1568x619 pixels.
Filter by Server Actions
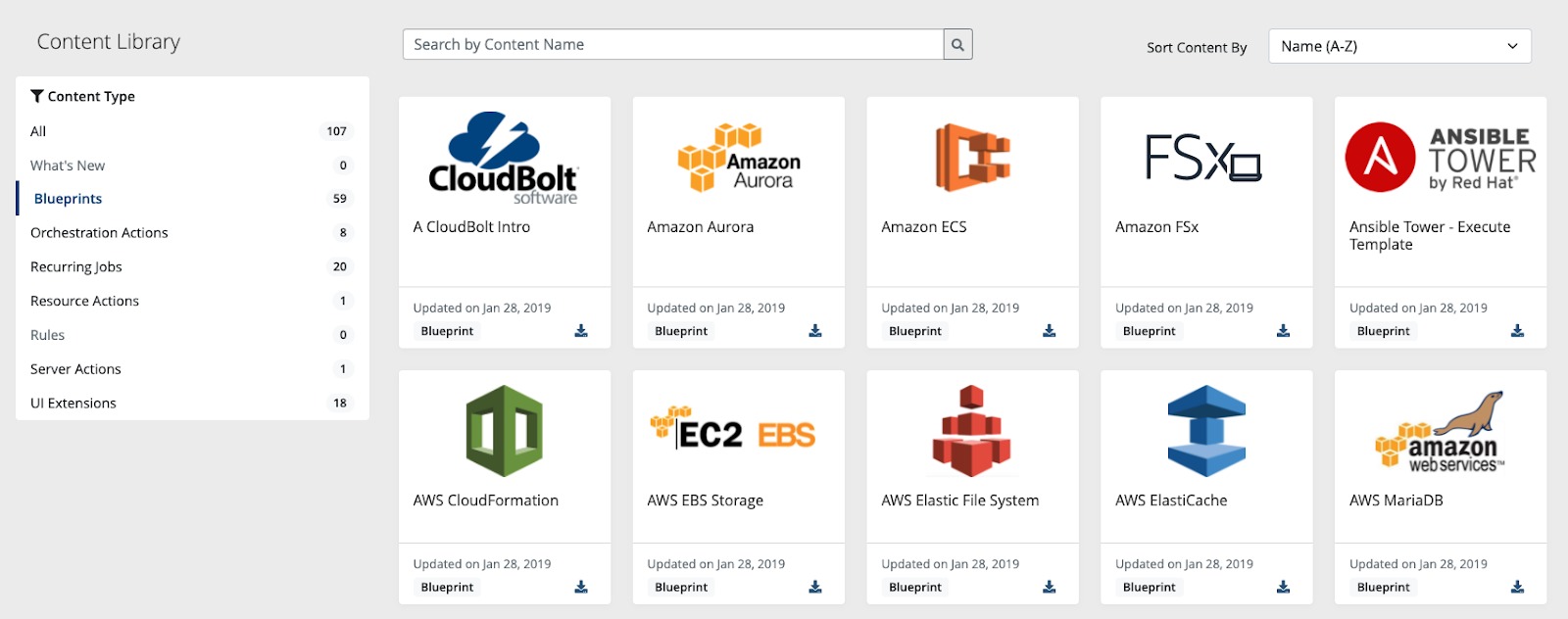pos(192,369)
